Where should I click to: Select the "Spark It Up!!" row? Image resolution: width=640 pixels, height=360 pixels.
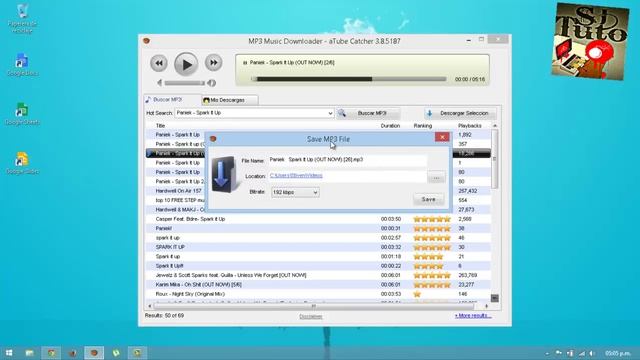[x=318, y=266]
